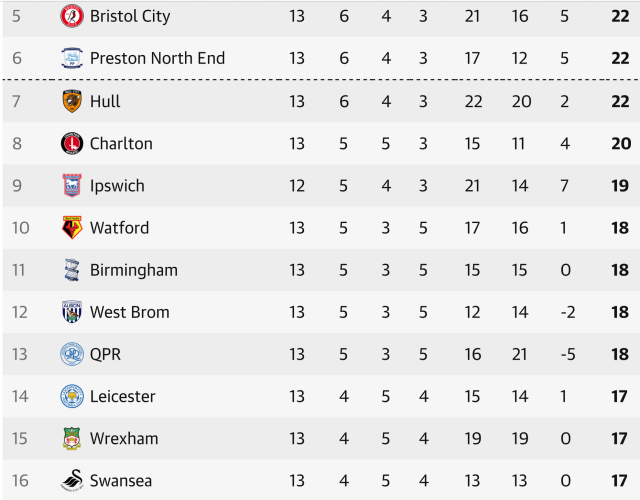Click the Wrexham club crest
640x500 pixels.
coord(72,438)
